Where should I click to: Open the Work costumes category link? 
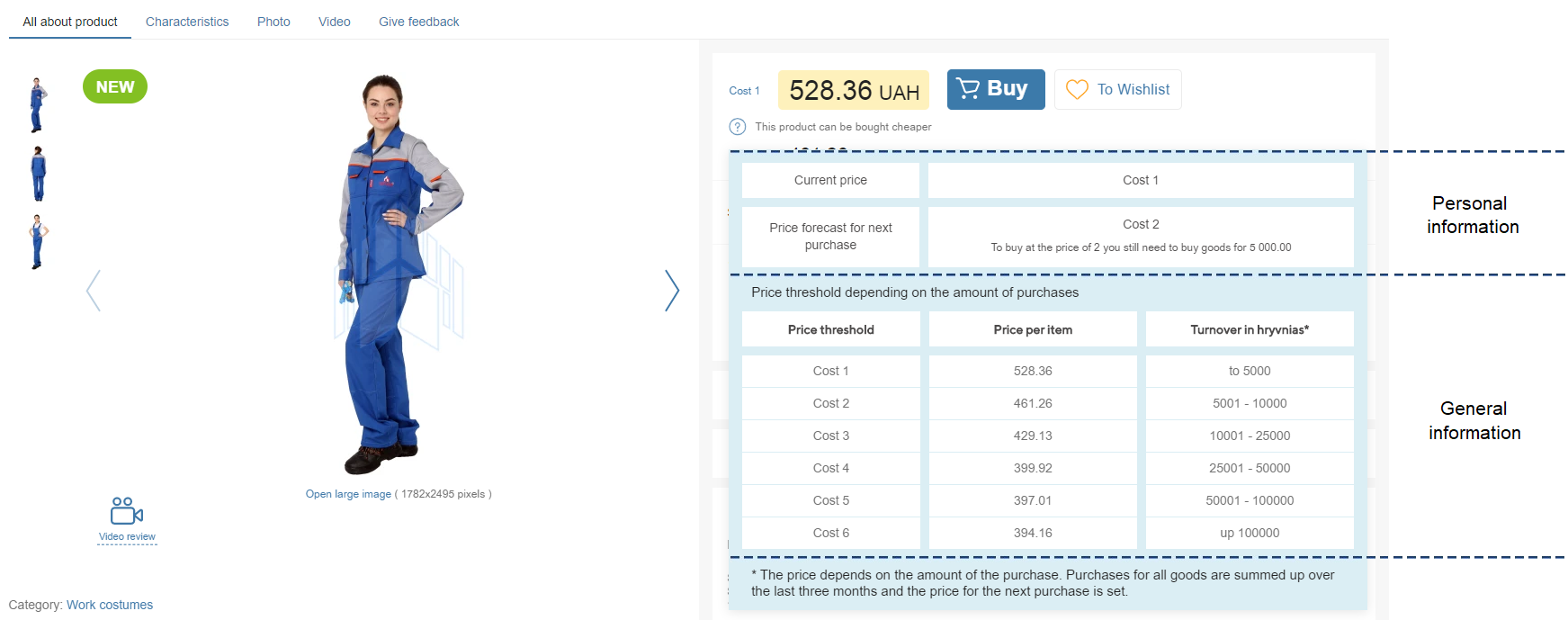point(110,605)
